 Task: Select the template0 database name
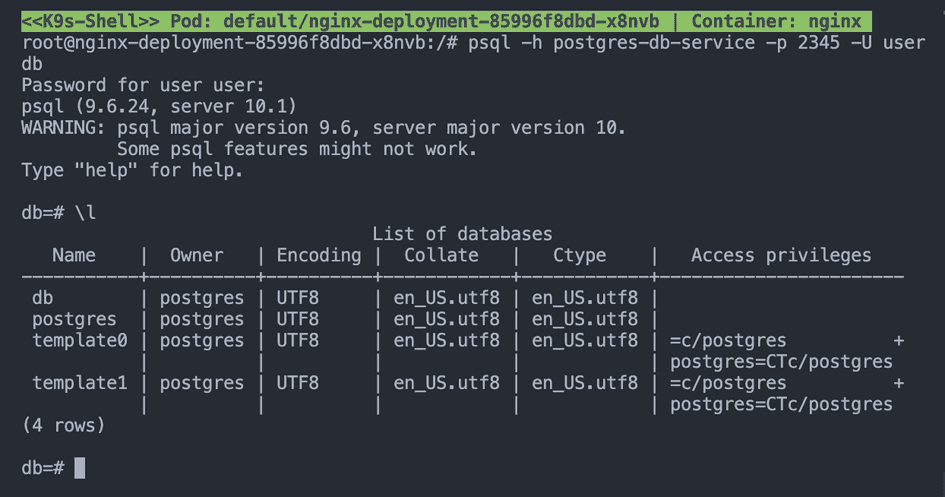80,341
